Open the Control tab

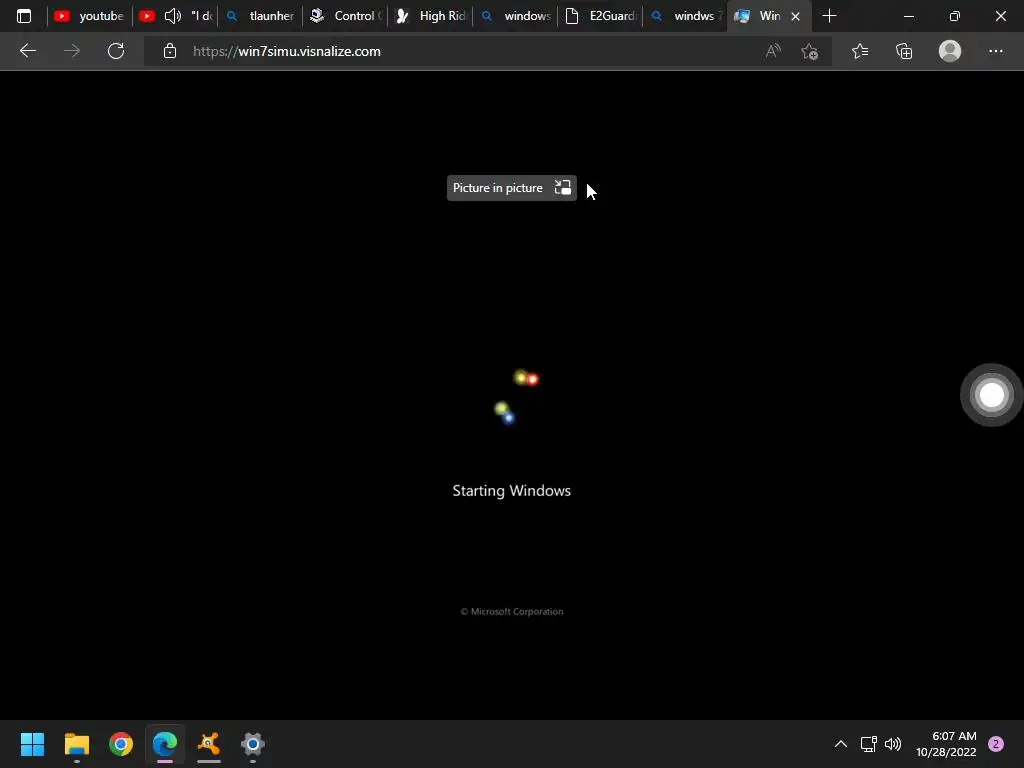pyautogui.click(x=345, y=16)
